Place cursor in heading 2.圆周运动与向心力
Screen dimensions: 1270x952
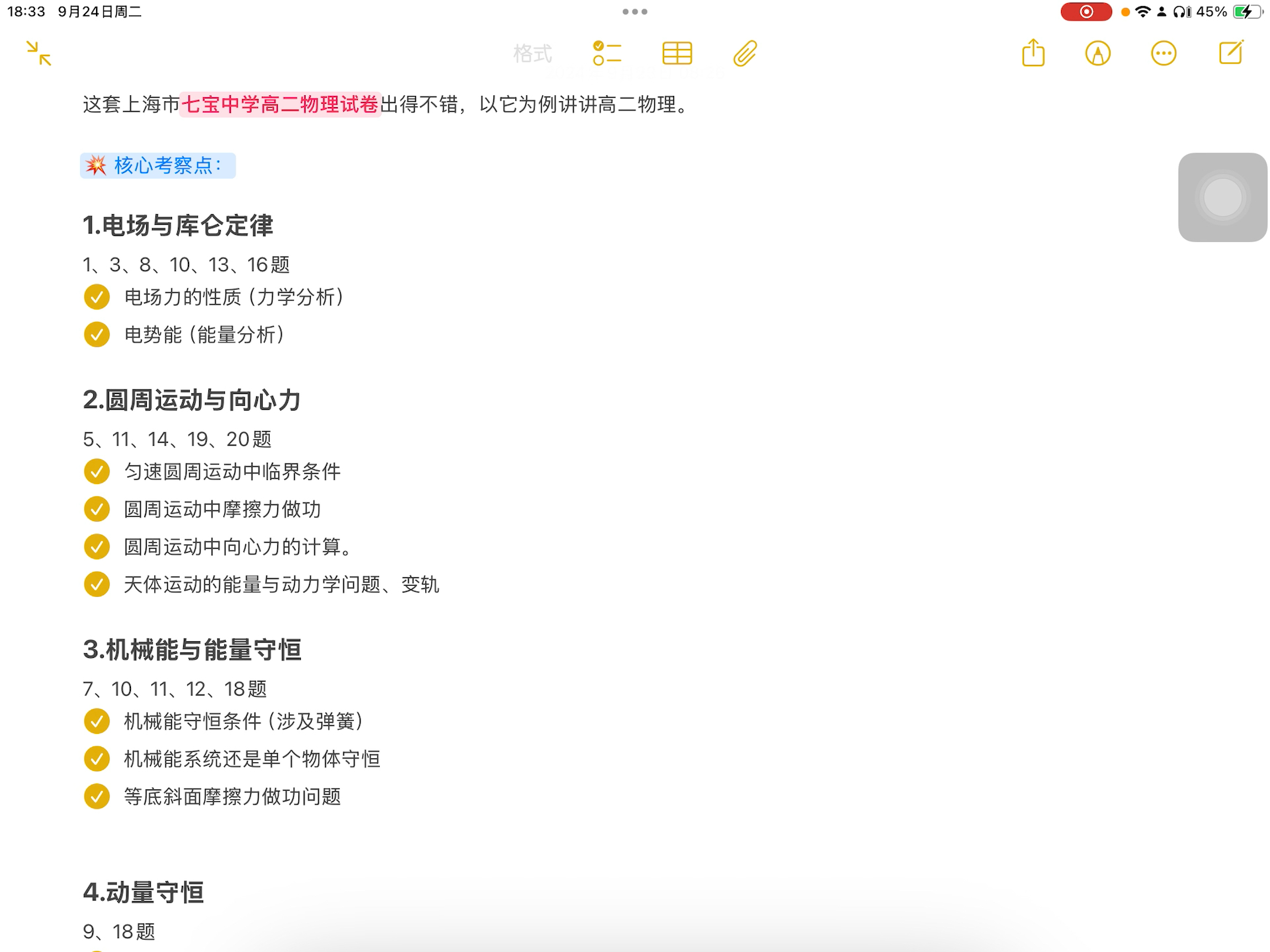click(192, 400)
